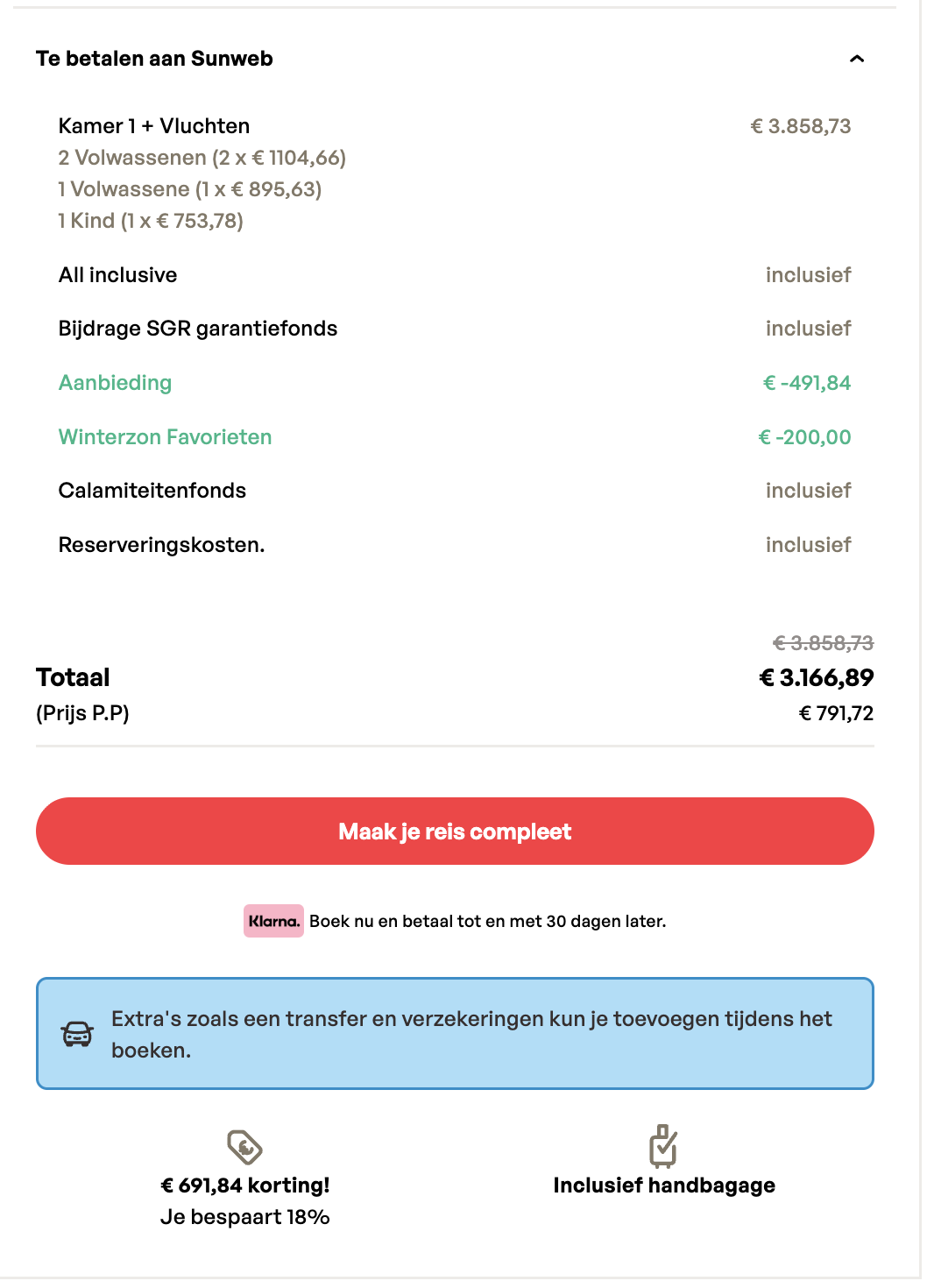
Task: Click the All inclusive line item
Action: [x=118, y=275]
